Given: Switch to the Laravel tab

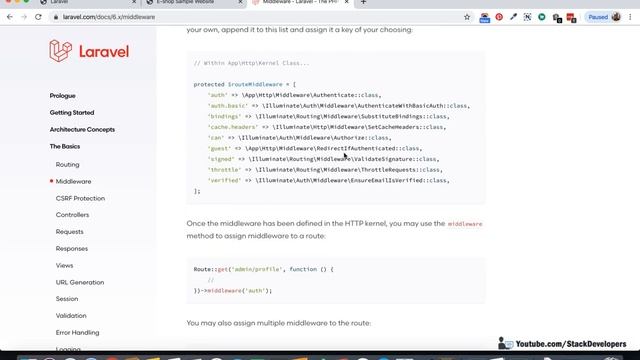Looking at the screenshot, I should (x=88, y=2).
